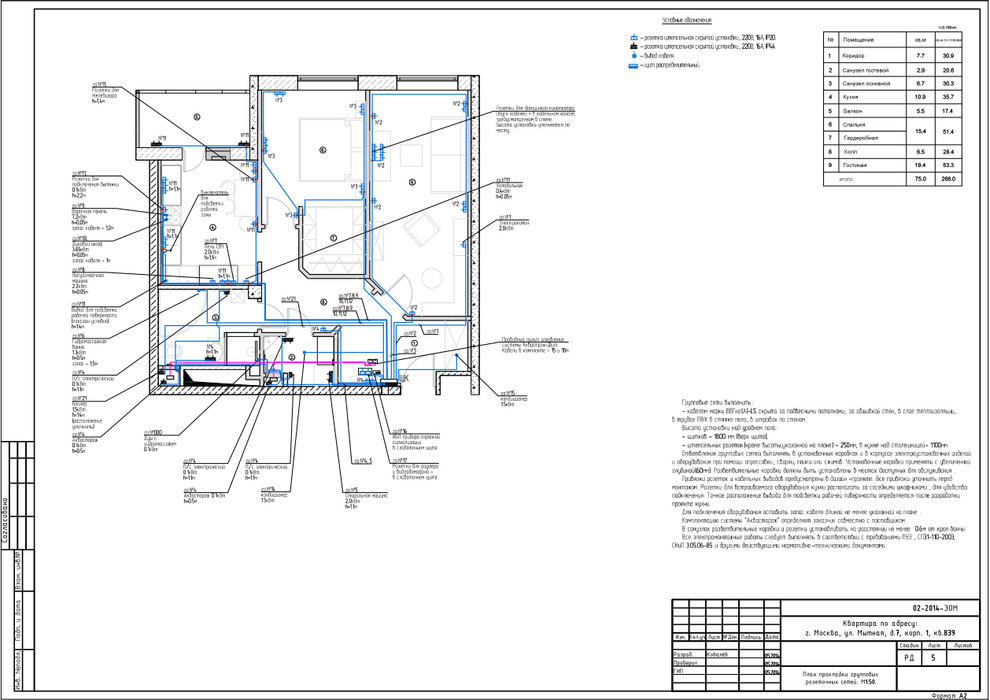Click the total area value 75.0

point(921,178)
